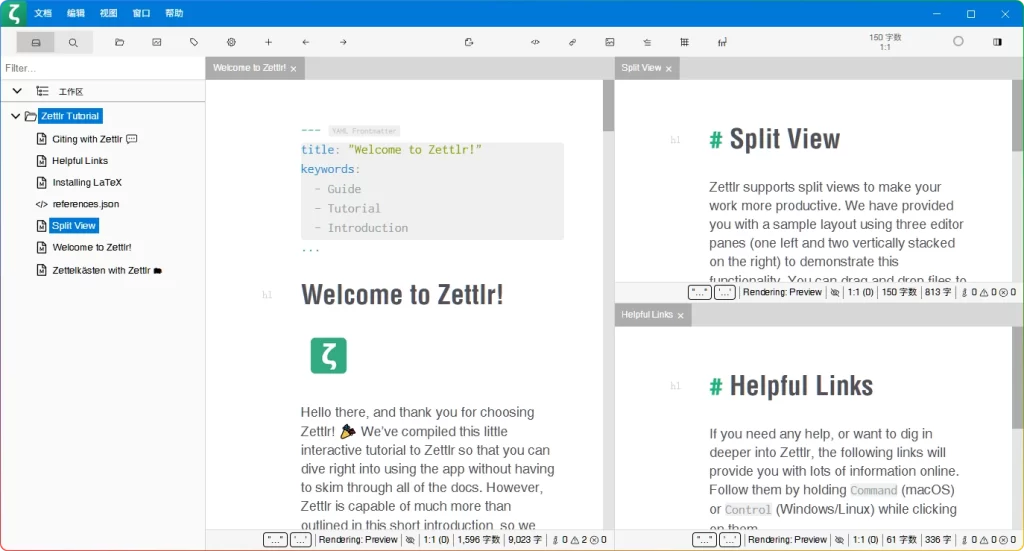
Task: Open the 编辑 menu
Action: pos(76,13)
